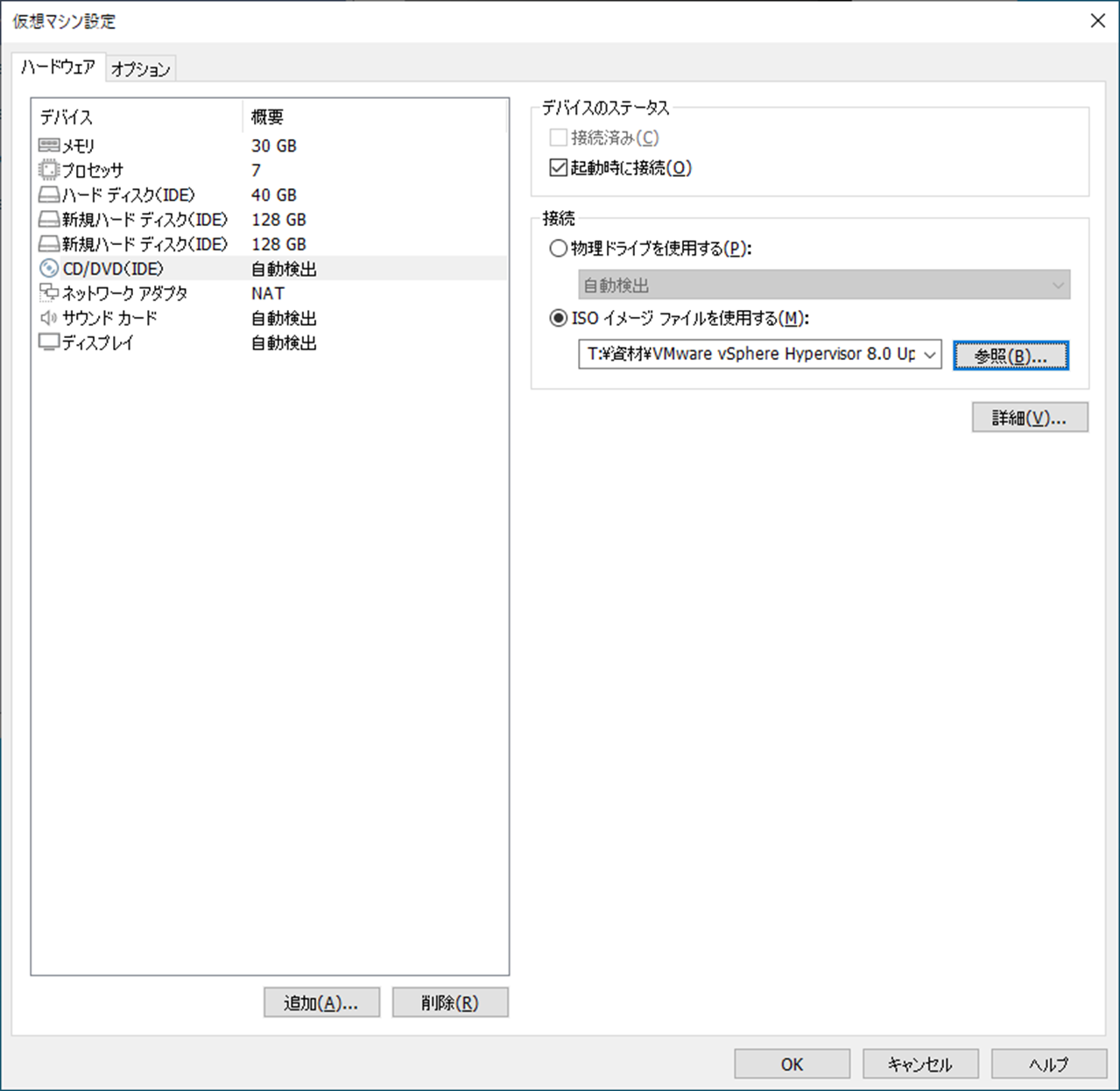Close the 仮想マシン設定 dialog window

coord(1097,20)
